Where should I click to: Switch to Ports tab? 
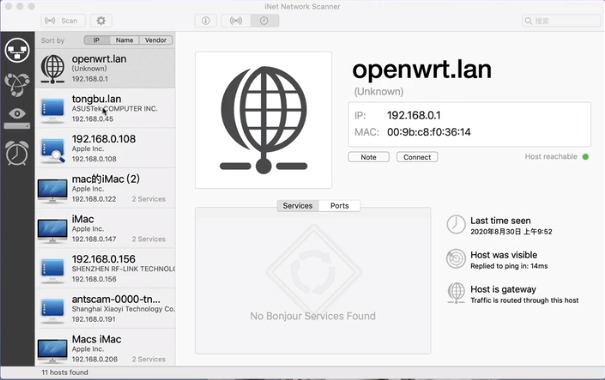tap(340, 206)
